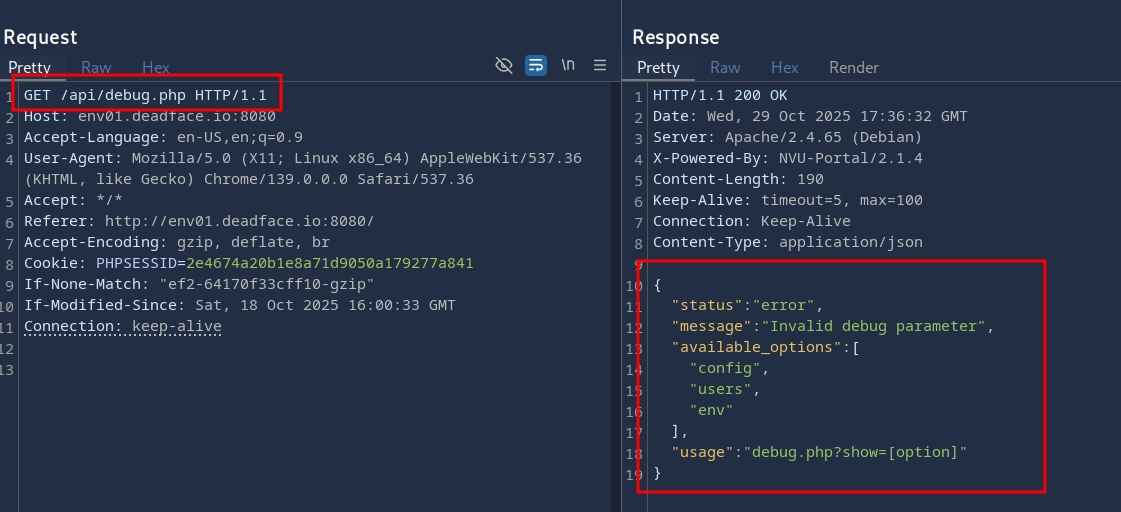The image size is (1121, 512).
Task: Switch to the Request Raw tab
Action: pos(96,68)
